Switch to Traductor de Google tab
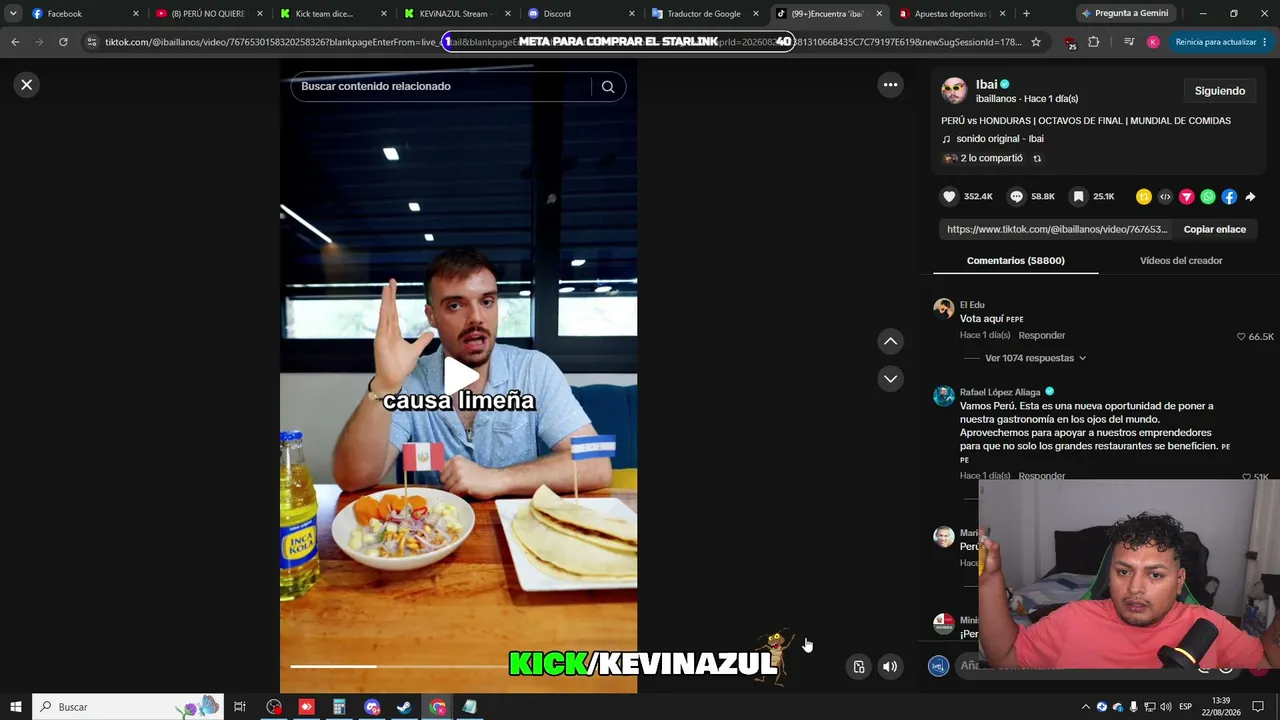Viewport: 1280px width, 720px height. pos(706,14)
